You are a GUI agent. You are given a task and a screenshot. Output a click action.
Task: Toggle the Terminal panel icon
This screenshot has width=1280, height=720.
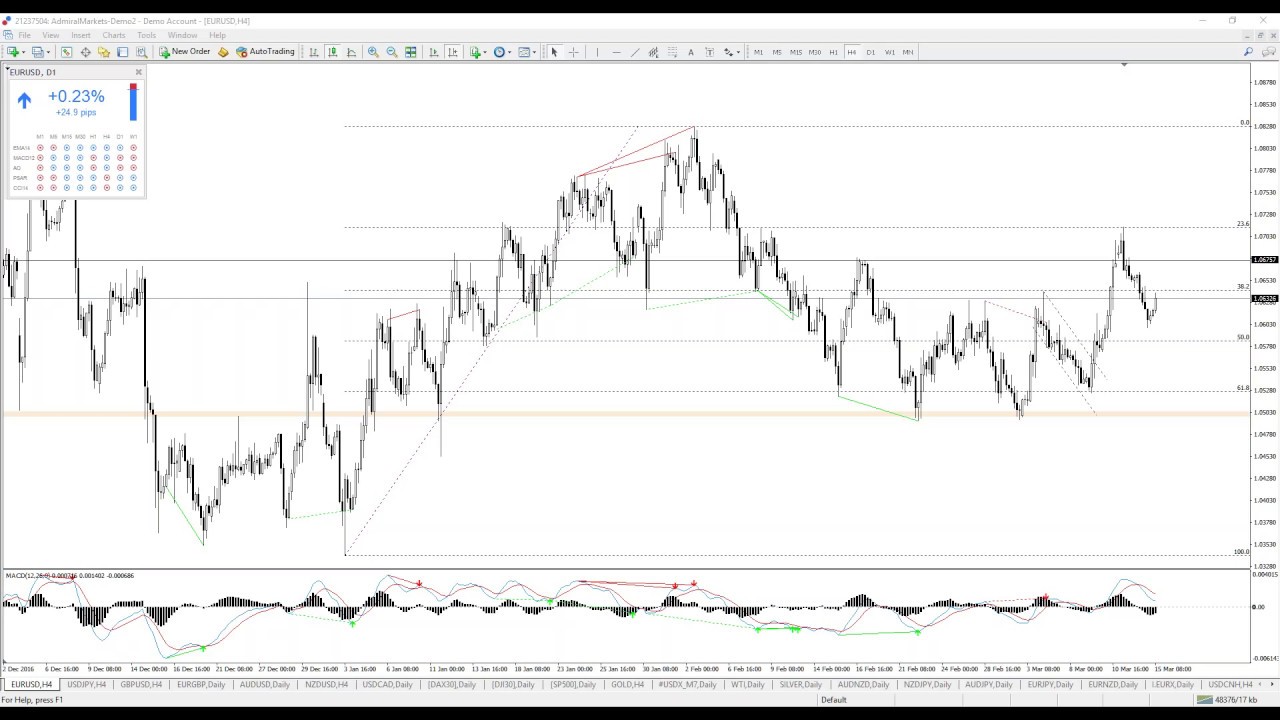click(x=122, y=52)
